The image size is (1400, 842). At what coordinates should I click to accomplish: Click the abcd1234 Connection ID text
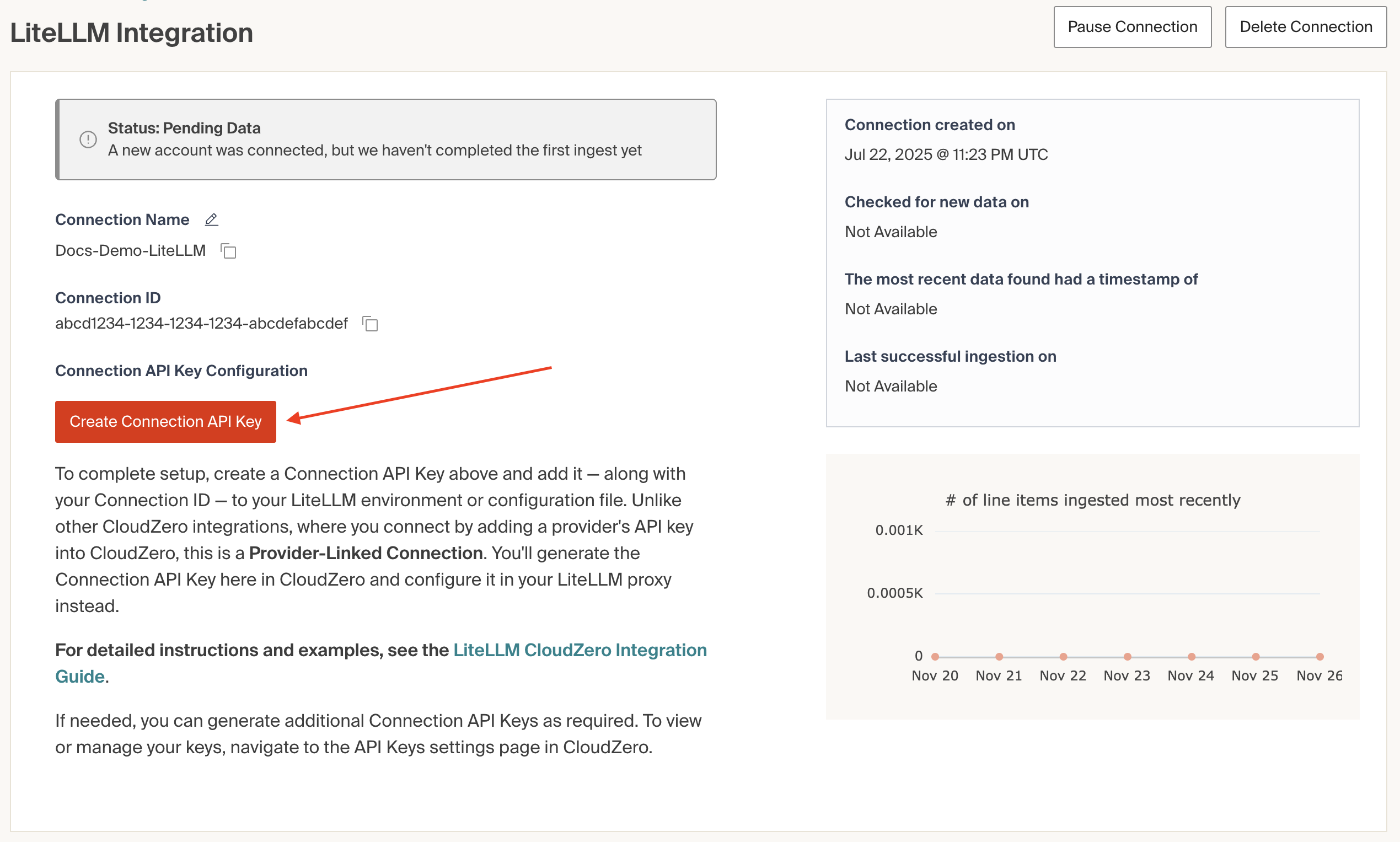(201, 324)
